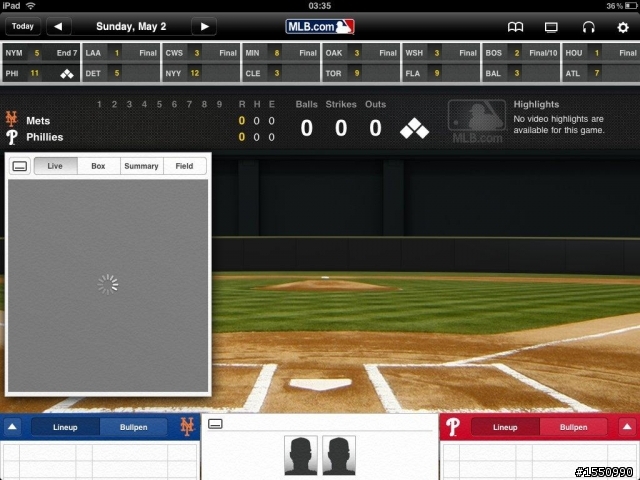The width and height of the screenshot is (640, 480).
Task: Click the Mets logo in blue bar
Action: pyautogui.click(x=187, y=427)
